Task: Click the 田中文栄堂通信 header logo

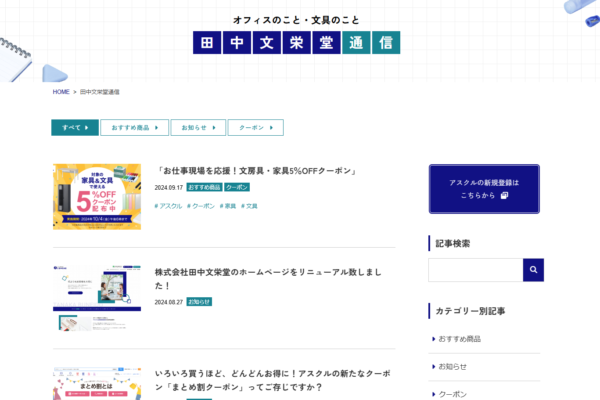Action: [x=297, y=42]
